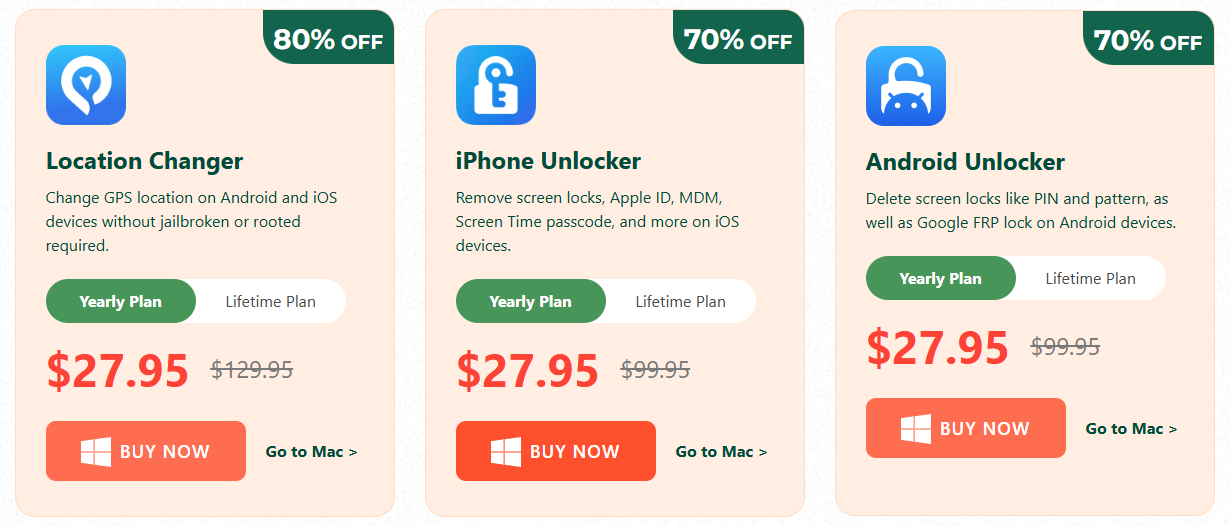Click the Location Changer app icon

coord(86,85)
